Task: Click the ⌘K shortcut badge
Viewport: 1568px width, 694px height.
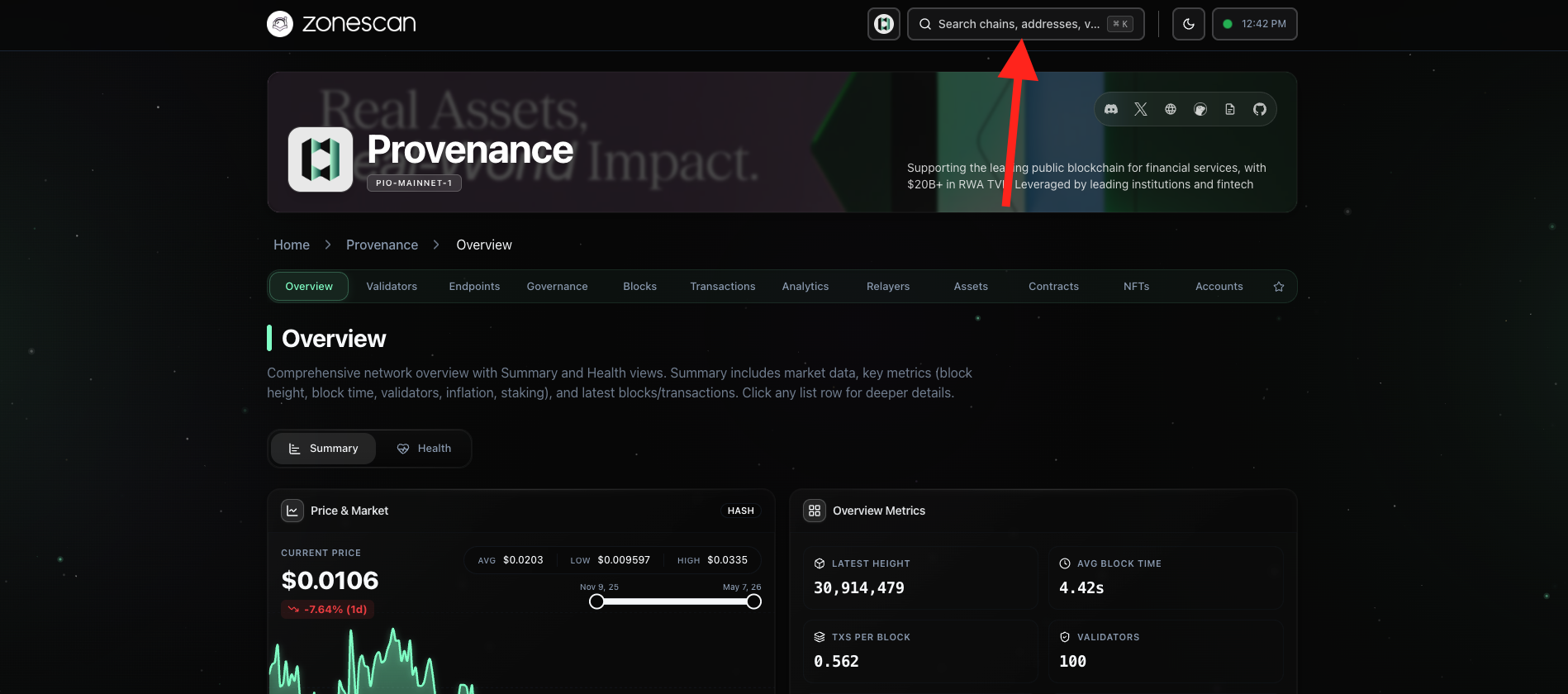Action: point(1120,24)
